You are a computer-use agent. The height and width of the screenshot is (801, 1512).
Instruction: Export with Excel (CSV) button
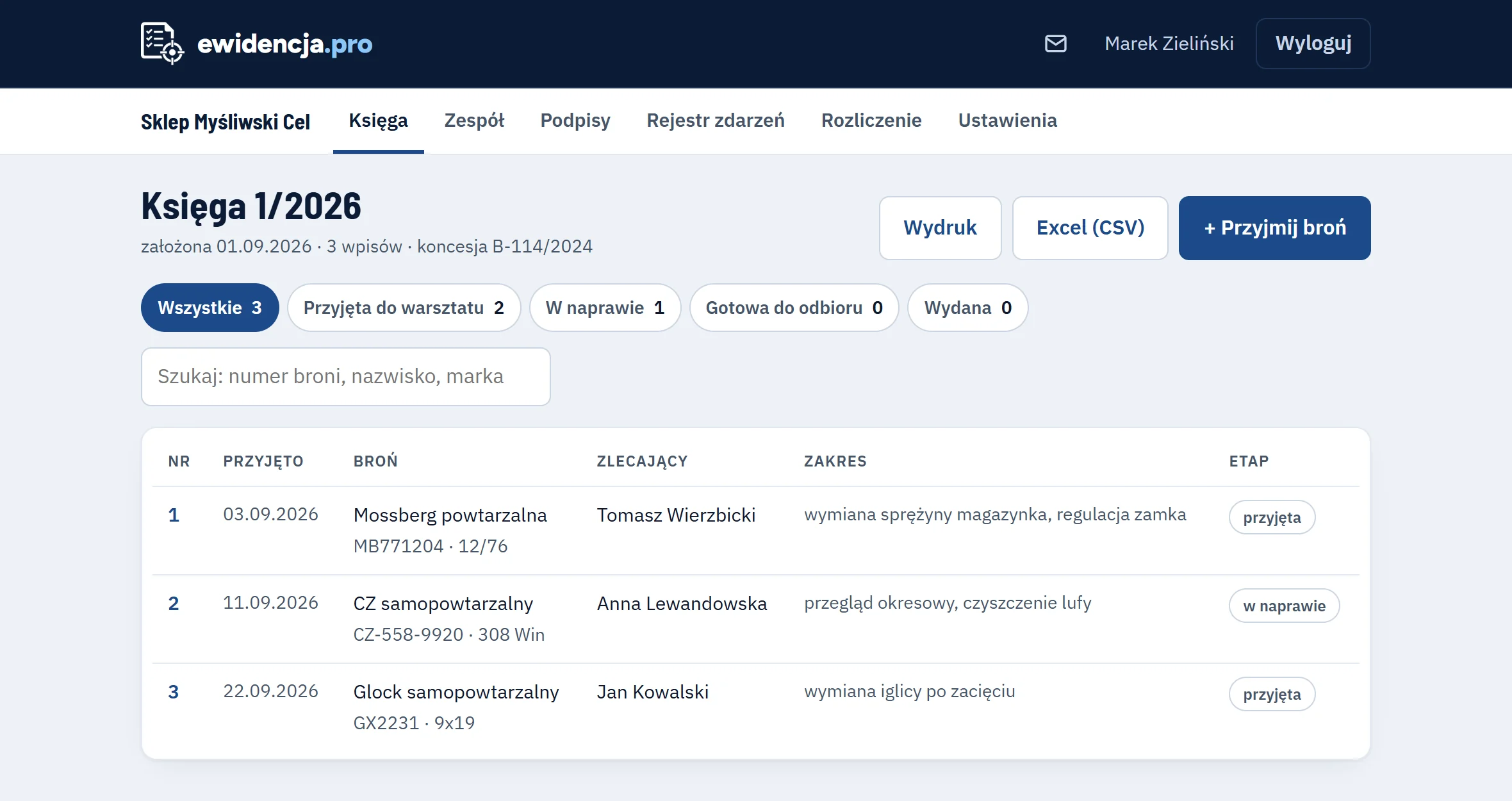[x=1090, y=228]
